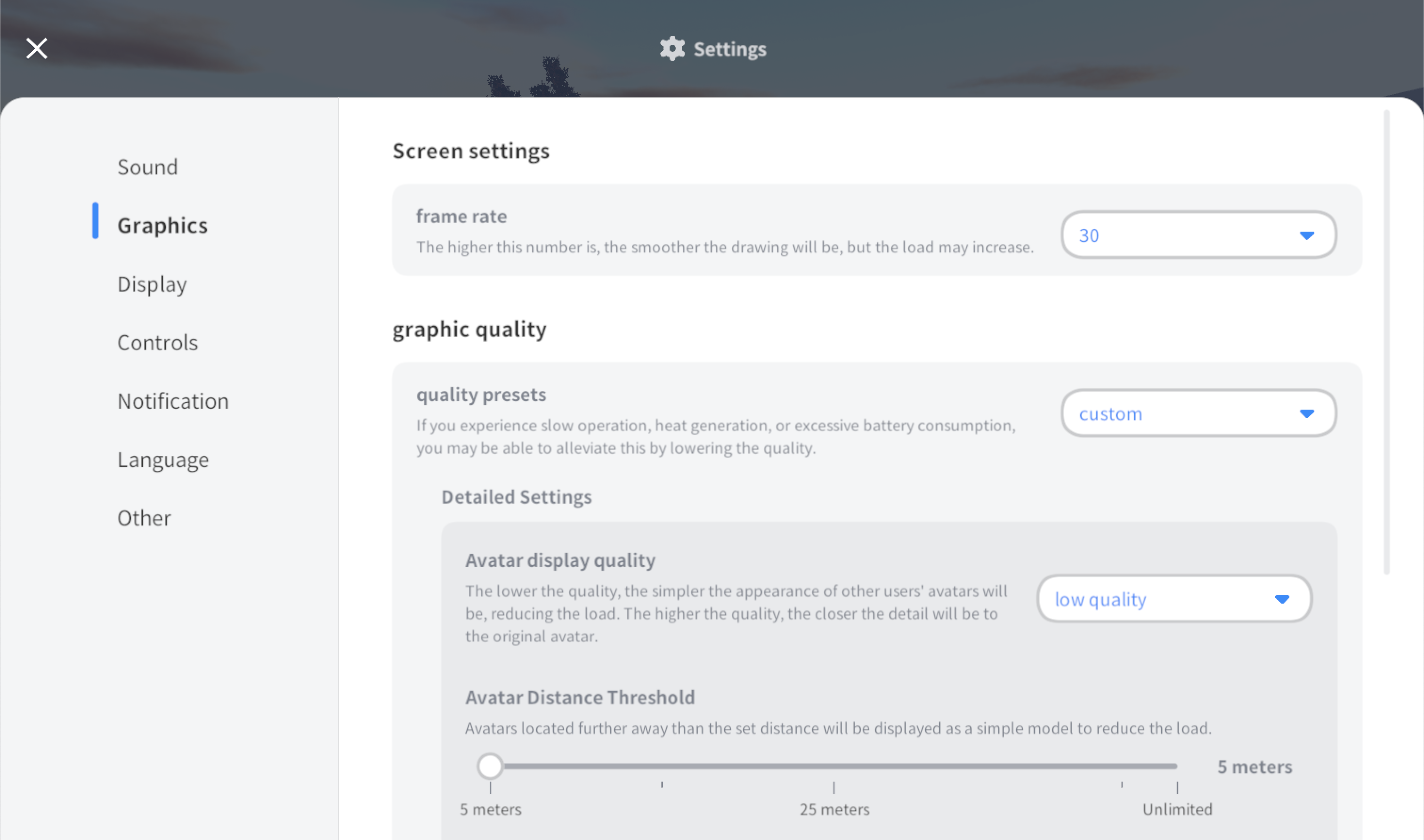Click the '5 meters' value right of the slider
The height and width of the screenshot is (840, 1424).
(x=1255, y=767)
